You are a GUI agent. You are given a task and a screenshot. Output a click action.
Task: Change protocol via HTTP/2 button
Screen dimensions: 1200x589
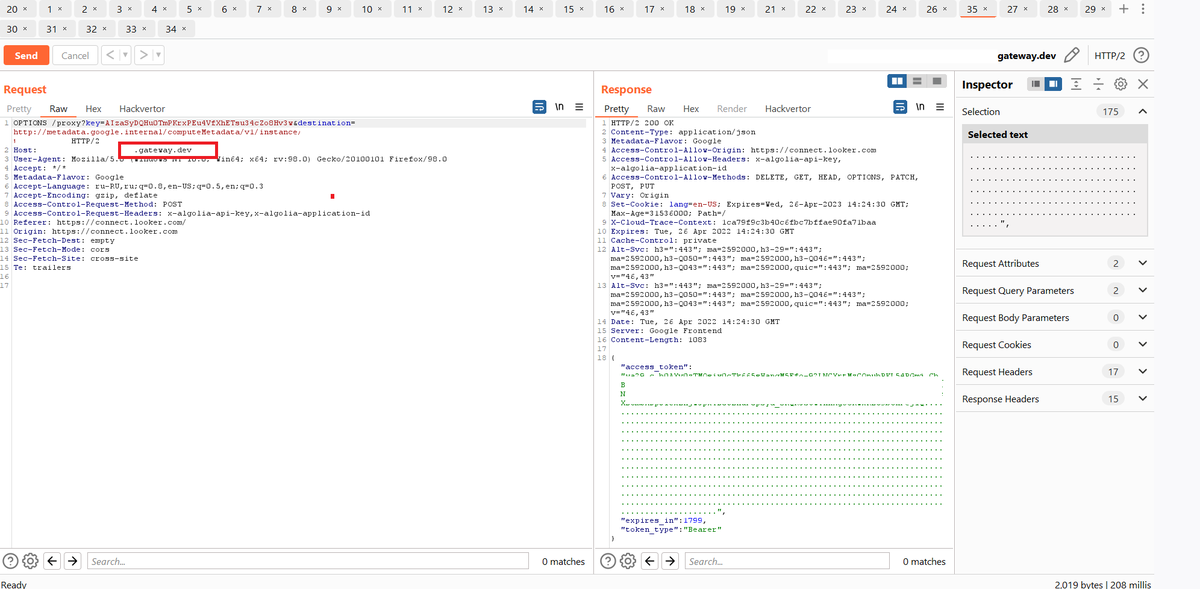[x=1109, y=55]
